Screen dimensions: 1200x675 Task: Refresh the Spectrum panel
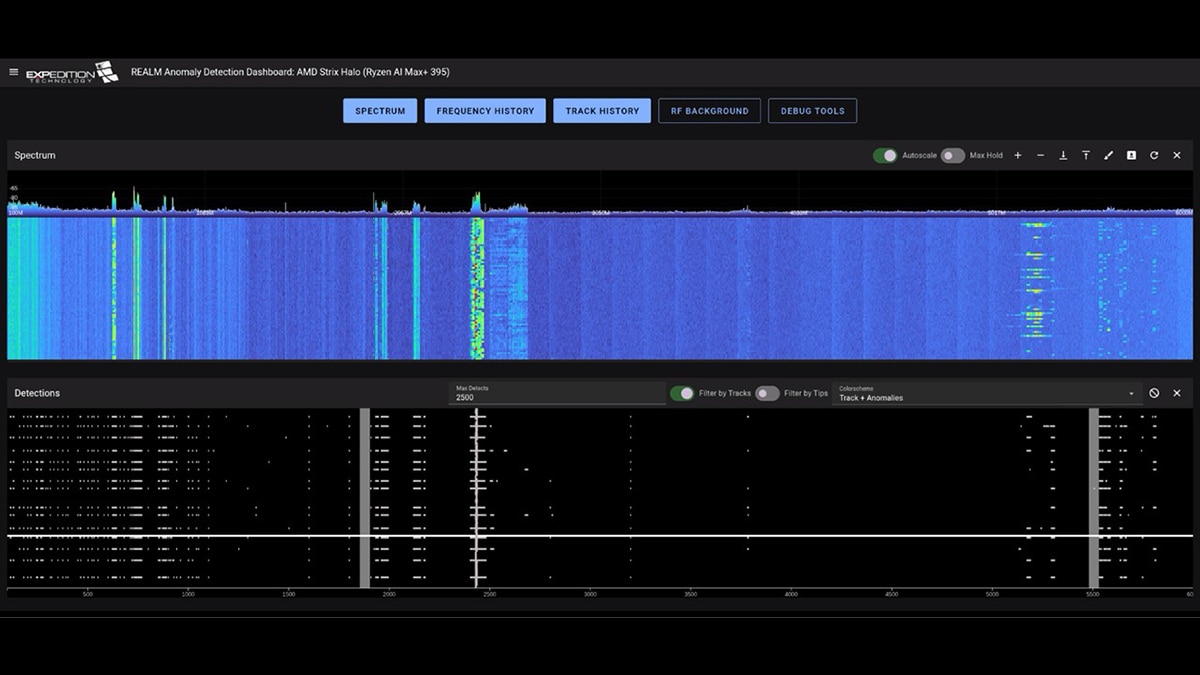point(1154,155)
